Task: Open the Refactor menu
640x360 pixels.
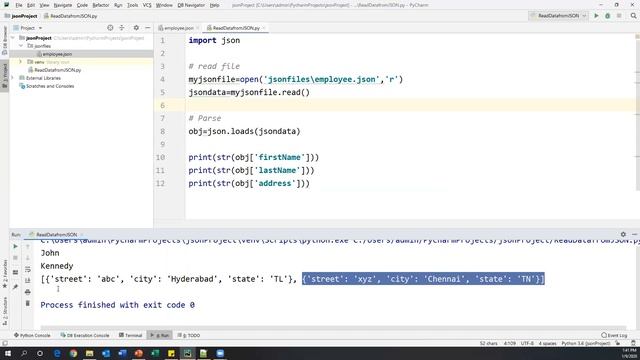Action: coord(100,5)
